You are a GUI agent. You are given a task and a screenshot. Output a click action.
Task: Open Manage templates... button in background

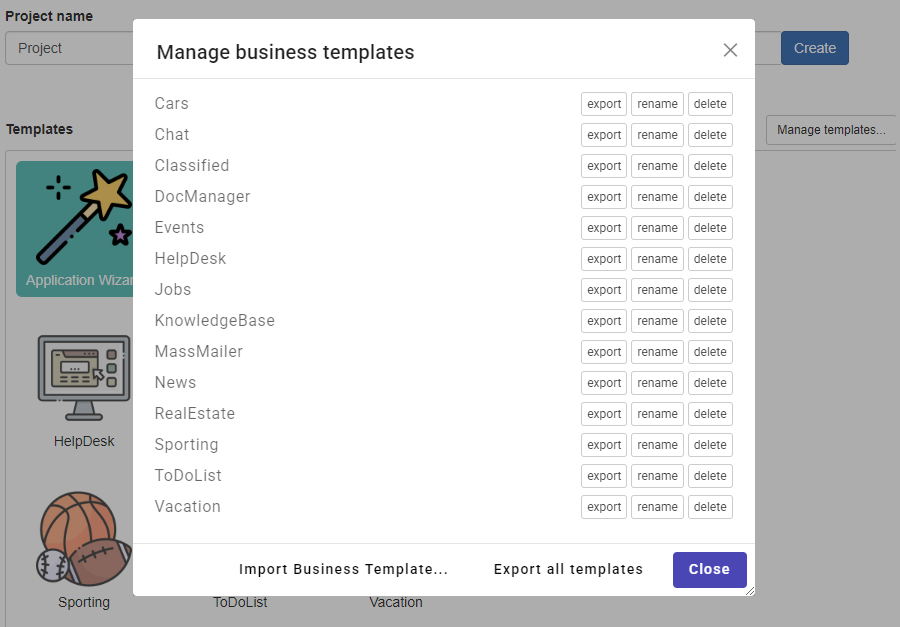pyautogui.click(x=831, y=130)
